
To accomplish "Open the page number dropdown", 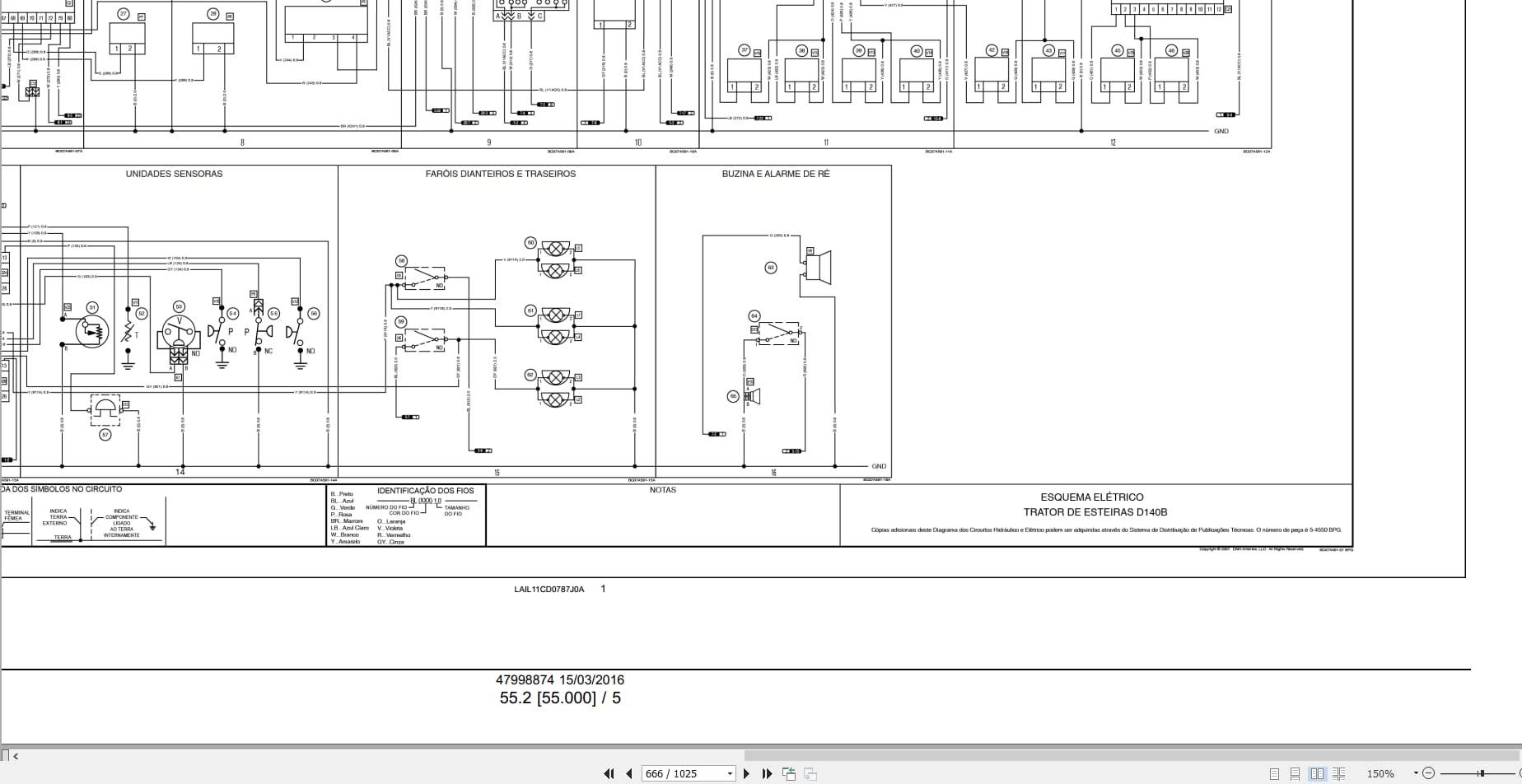I will click(x=730, y=774).
